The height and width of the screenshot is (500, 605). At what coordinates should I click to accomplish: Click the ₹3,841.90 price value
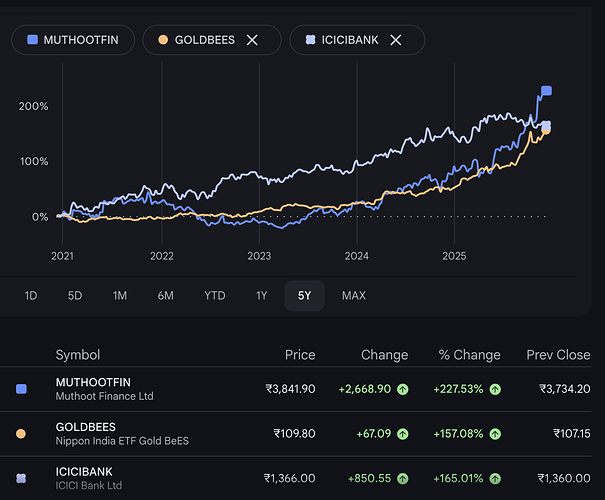click(x=290, y=389)
